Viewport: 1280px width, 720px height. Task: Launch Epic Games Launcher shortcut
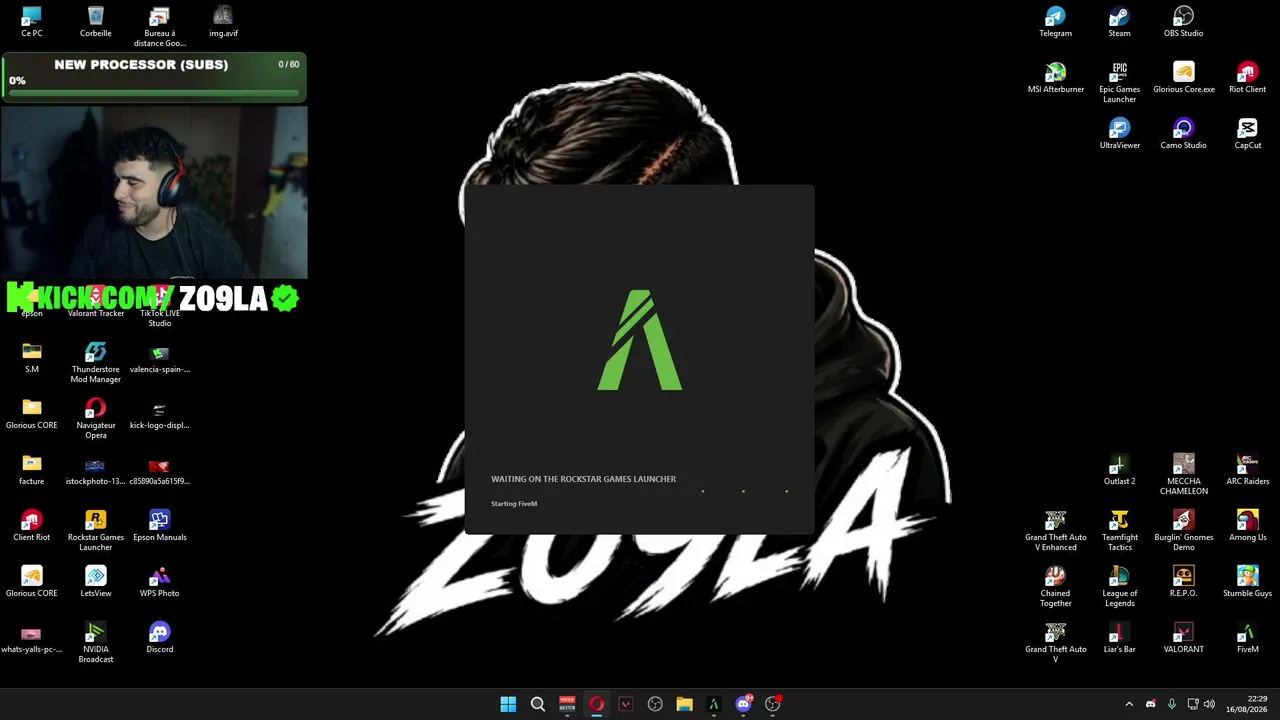pos(1119,83)
